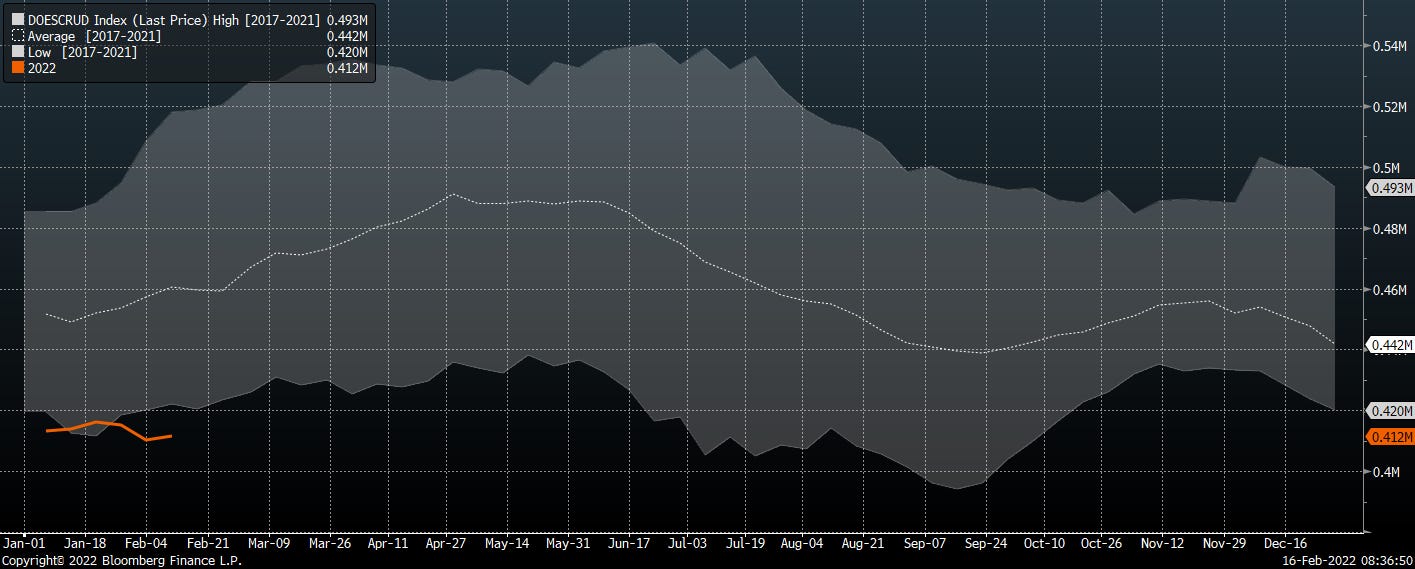
Task: Click the Dec-16 date on the x-axis
Action: pyautogui.click(x=1283, y=543)
